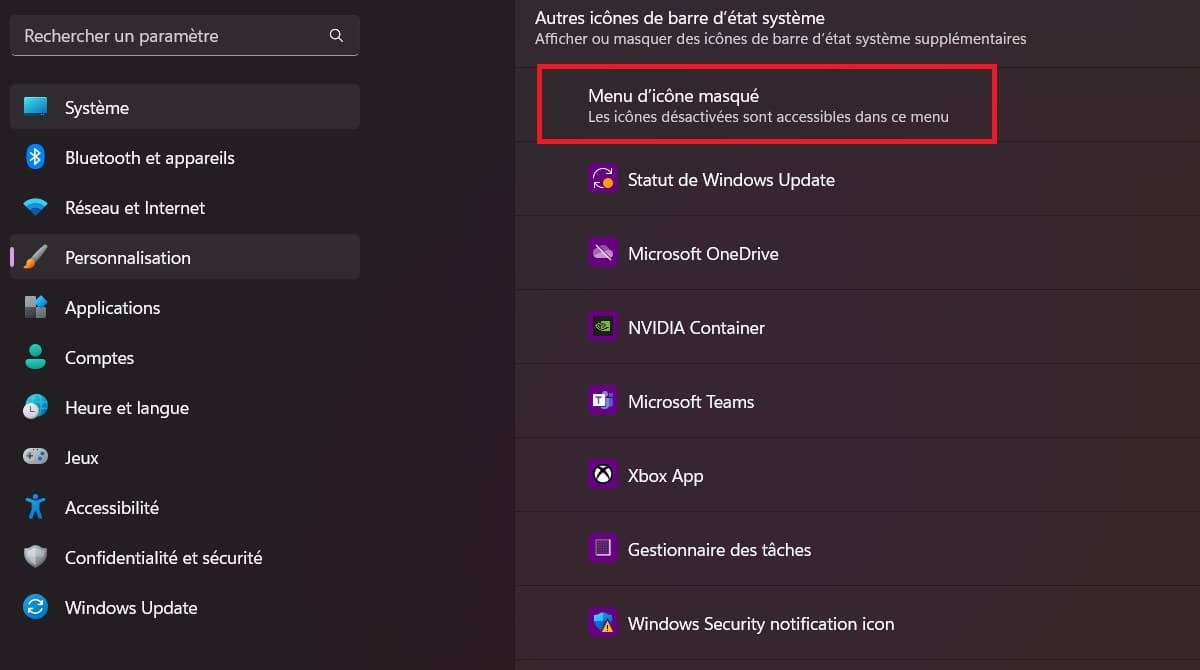Open Bluetooth et appareils settings

tap(185, 157)
